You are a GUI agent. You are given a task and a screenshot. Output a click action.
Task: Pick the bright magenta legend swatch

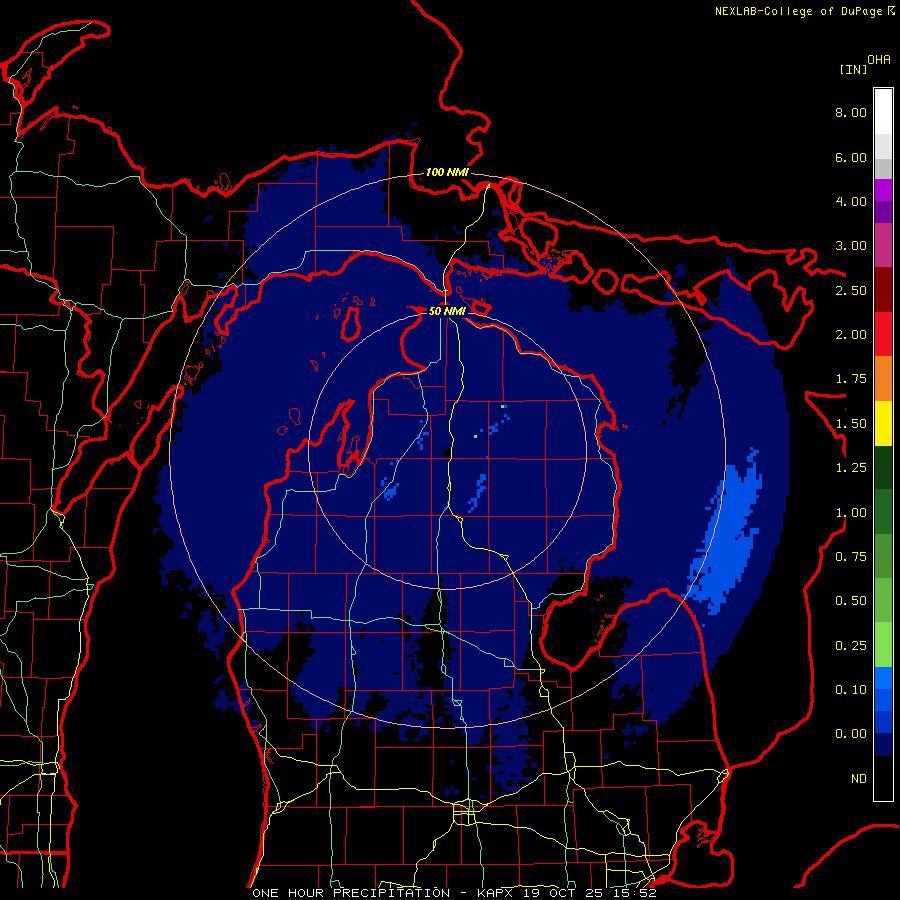(x=883, y=190)
